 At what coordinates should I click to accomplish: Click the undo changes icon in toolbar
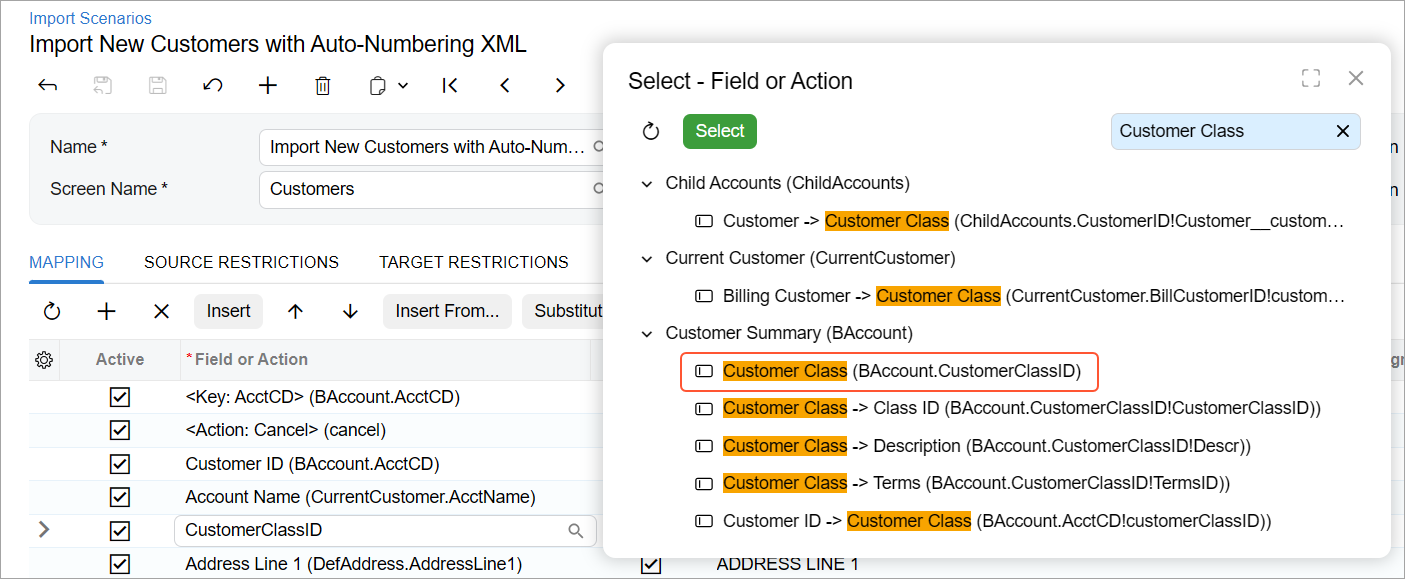point(212,86)
